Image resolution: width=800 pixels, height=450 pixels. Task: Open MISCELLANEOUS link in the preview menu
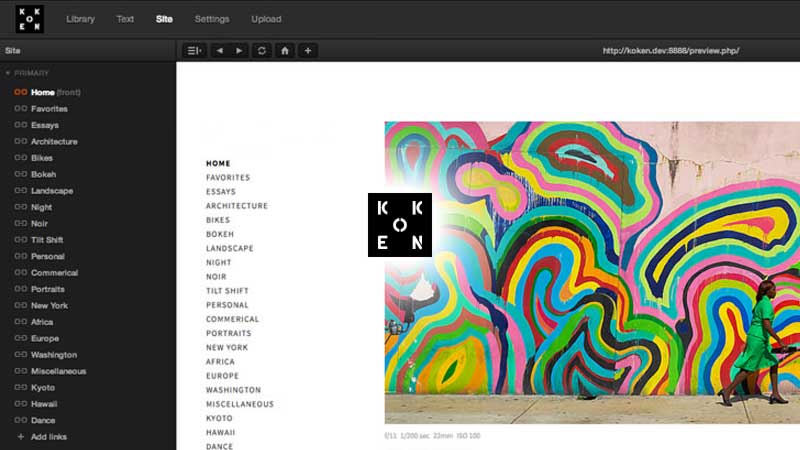tap(240, 404)
